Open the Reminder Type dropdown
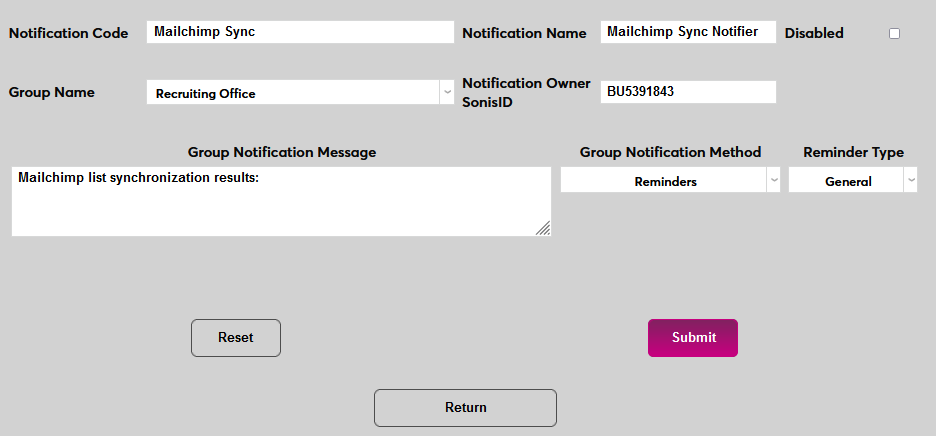Image resolution: width=936 pixels, height=436 pixels. click(853, 181)
